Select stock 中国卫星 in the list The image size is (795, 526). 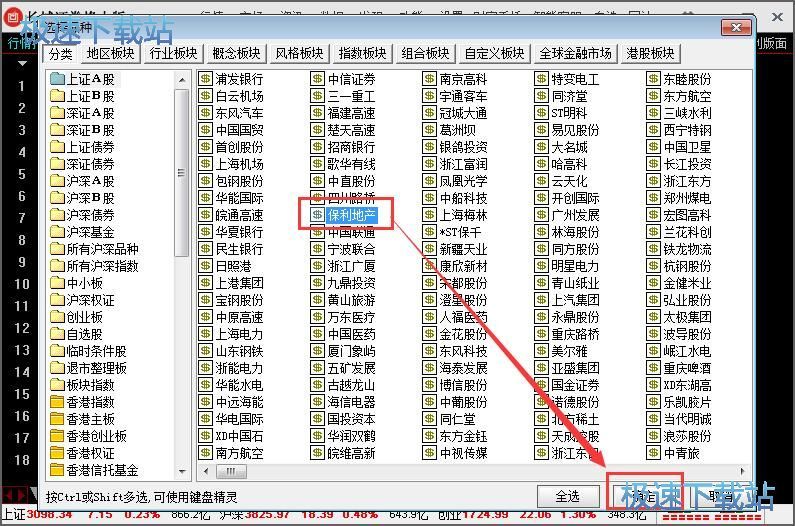pyautogui.click(x=679, y=147)
